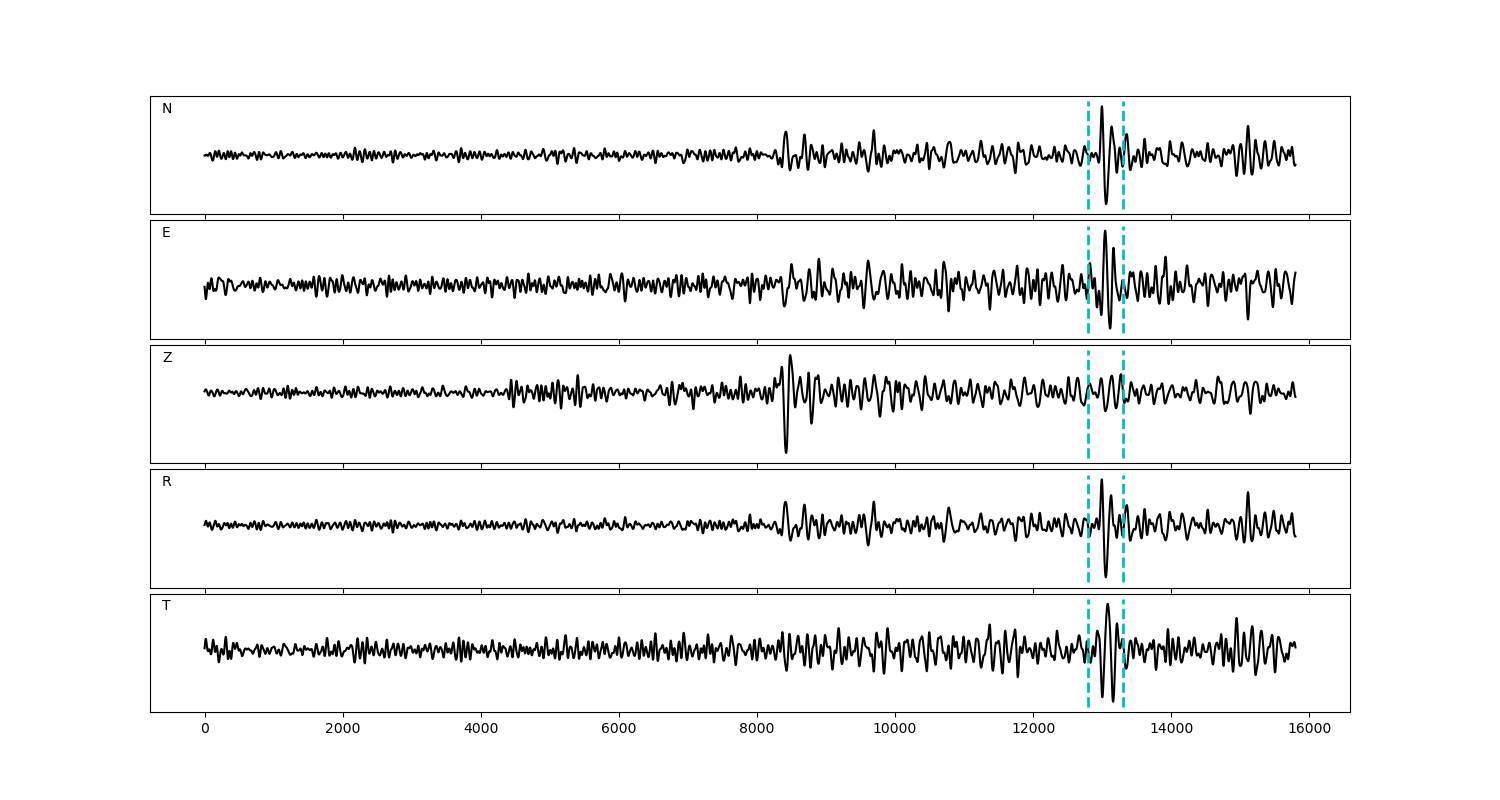This screenshot has height=800, width=1500.
Task: Click the 2000 x-axis tick label
Action: pos(343,730)
